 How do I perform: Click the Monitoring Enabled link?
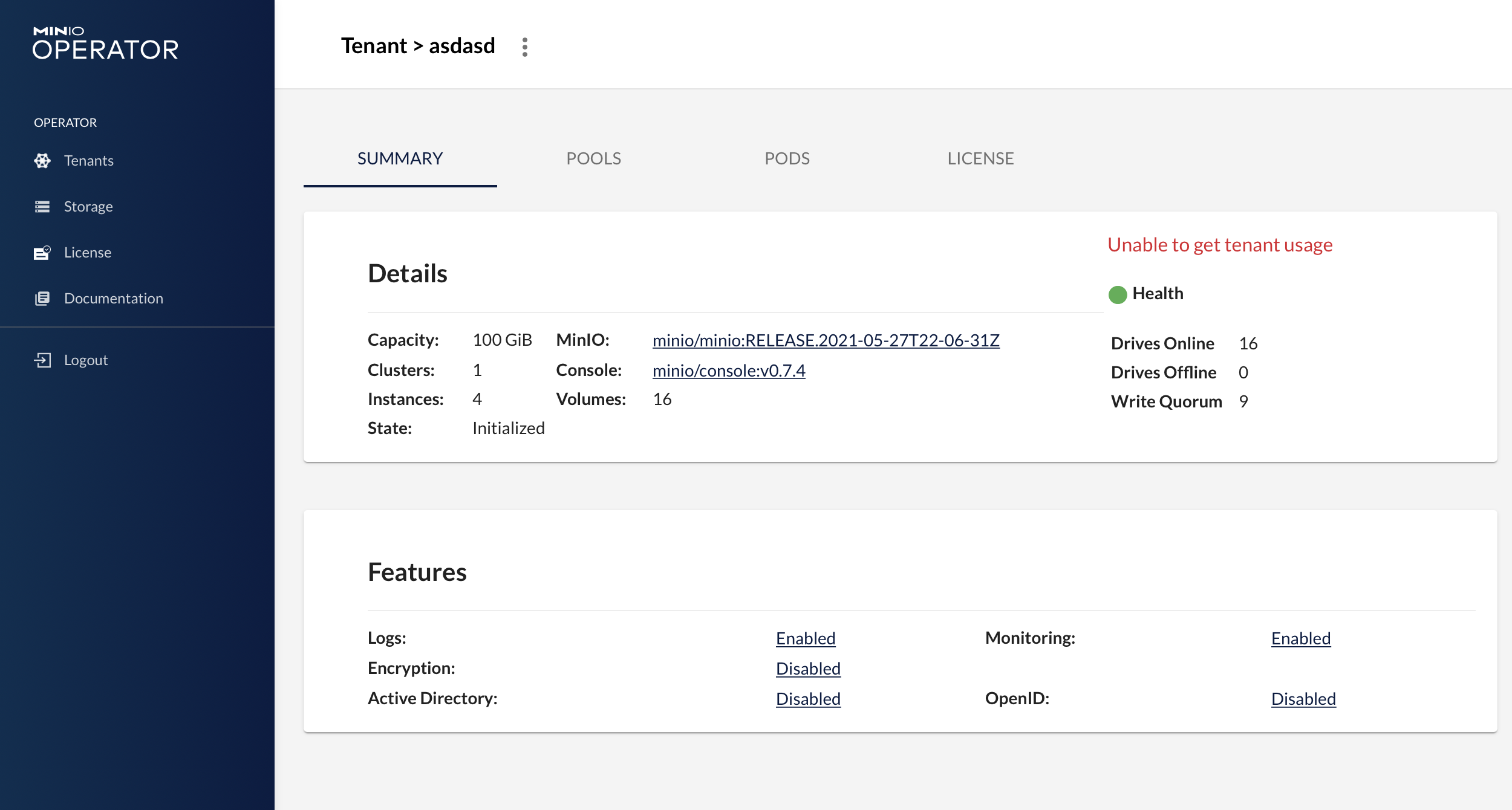pos(1301,638)
